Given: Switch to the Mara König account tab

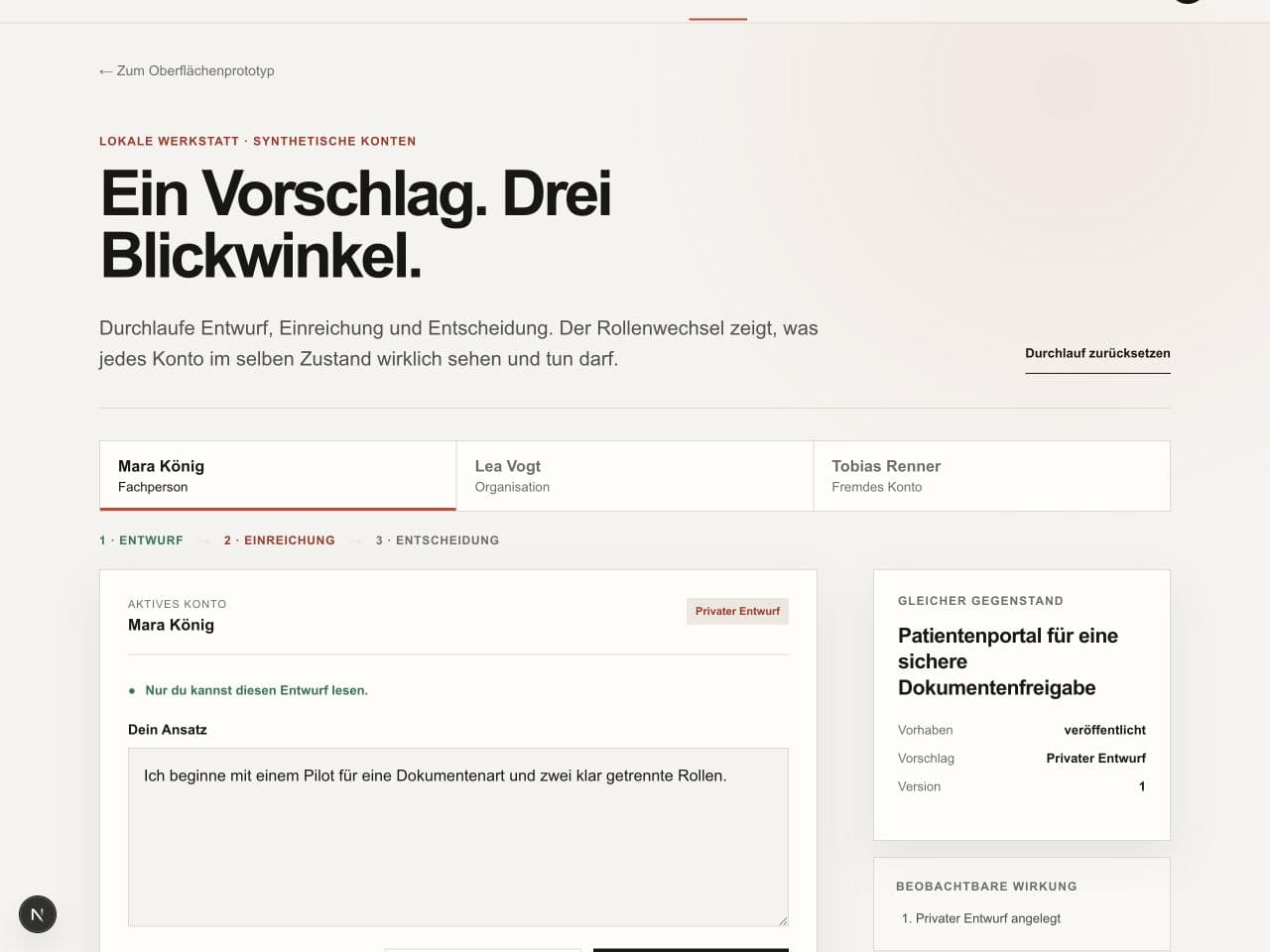Looking at the screenshot, I should (278, 476).
